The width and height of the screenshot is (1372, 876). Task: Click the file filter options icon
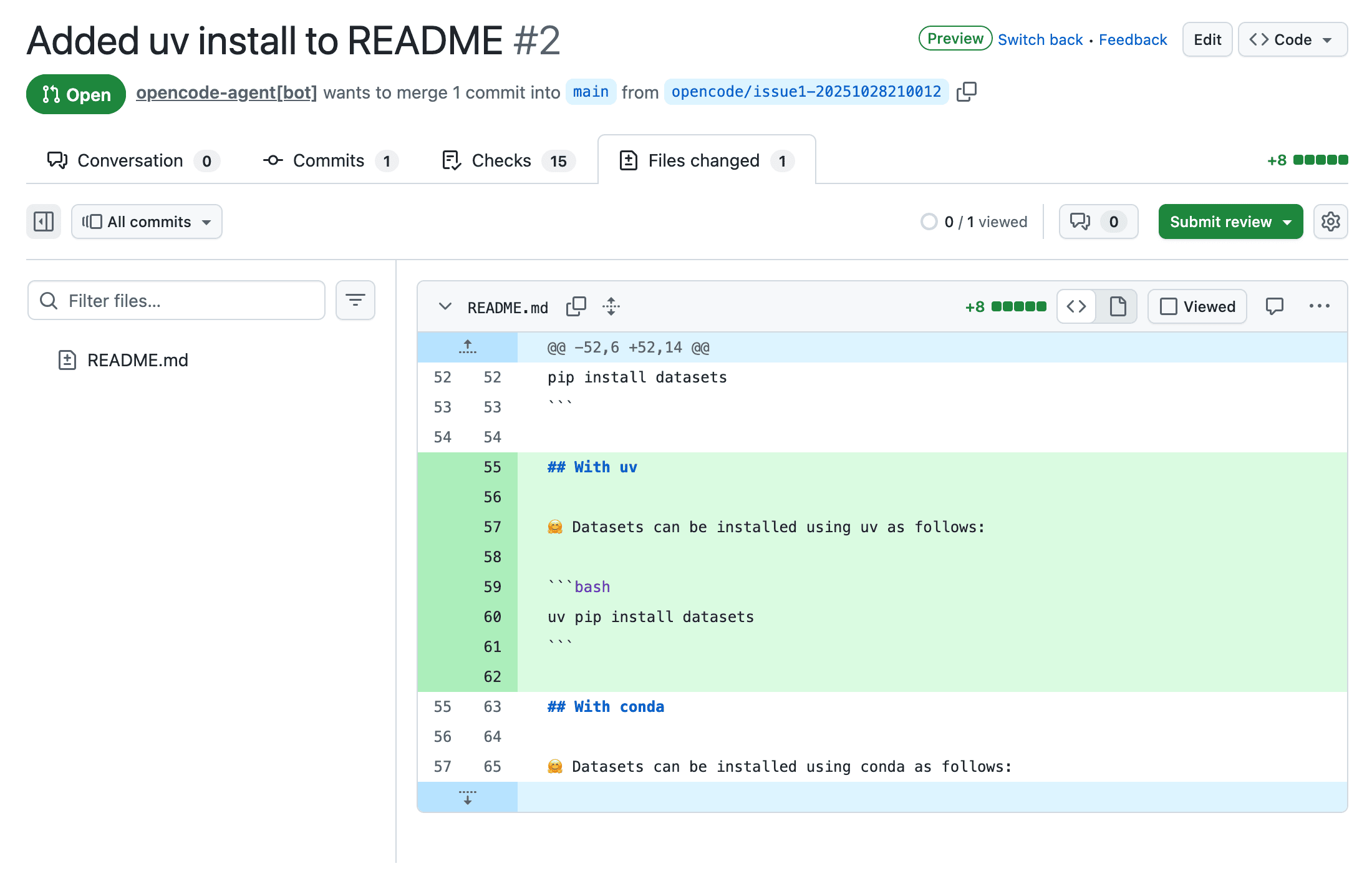pyautogui.click(x=355, y=300)
